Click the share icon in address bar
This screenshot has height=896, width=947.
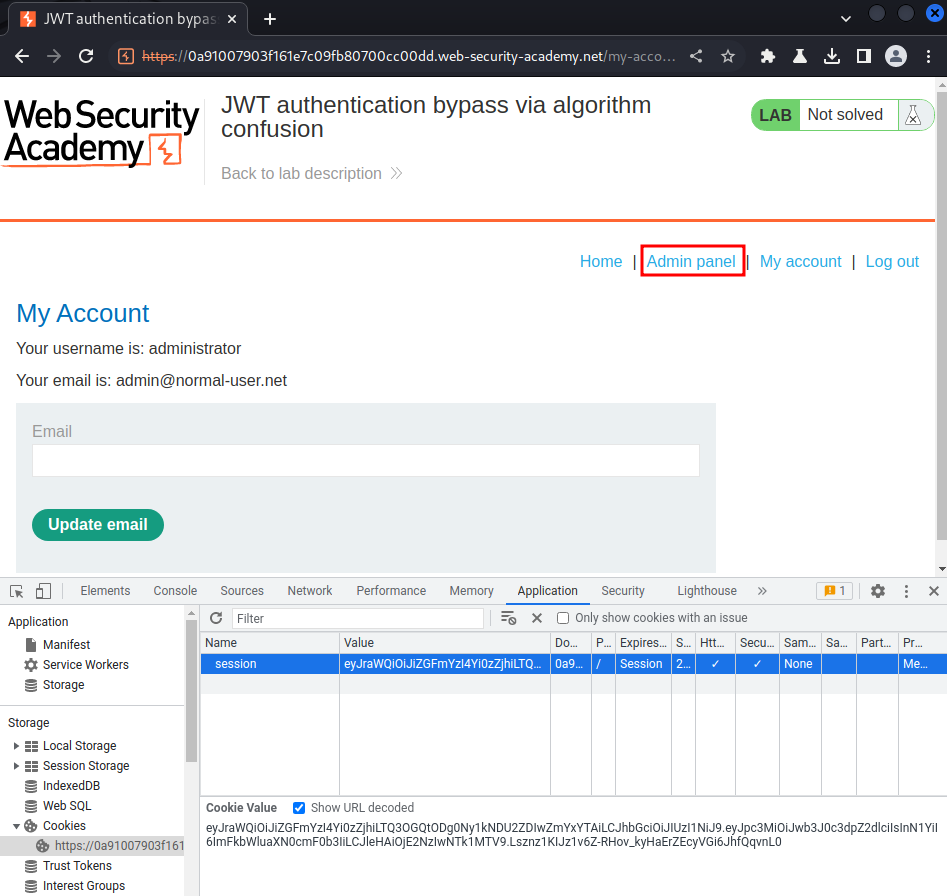click(x=696, y=56)
